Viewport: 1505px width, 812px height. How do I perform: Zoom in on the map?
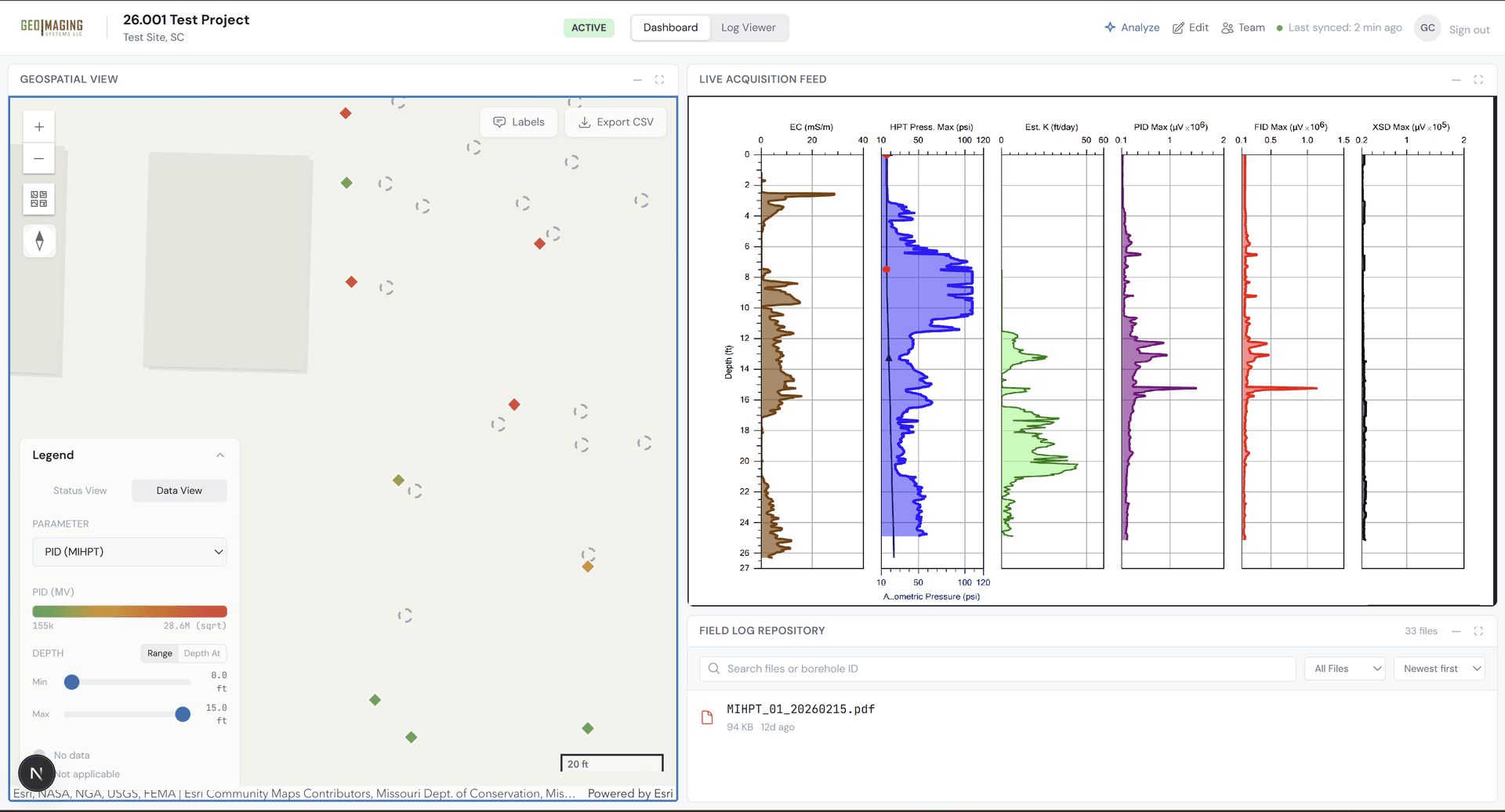(x=38, y=126)
